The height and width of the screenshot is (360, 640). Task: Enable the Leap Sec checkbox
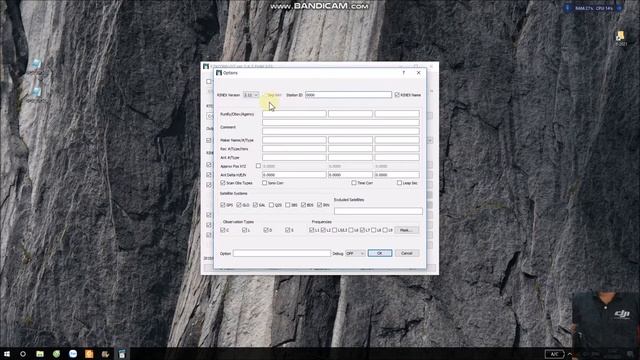pos(399,183)
